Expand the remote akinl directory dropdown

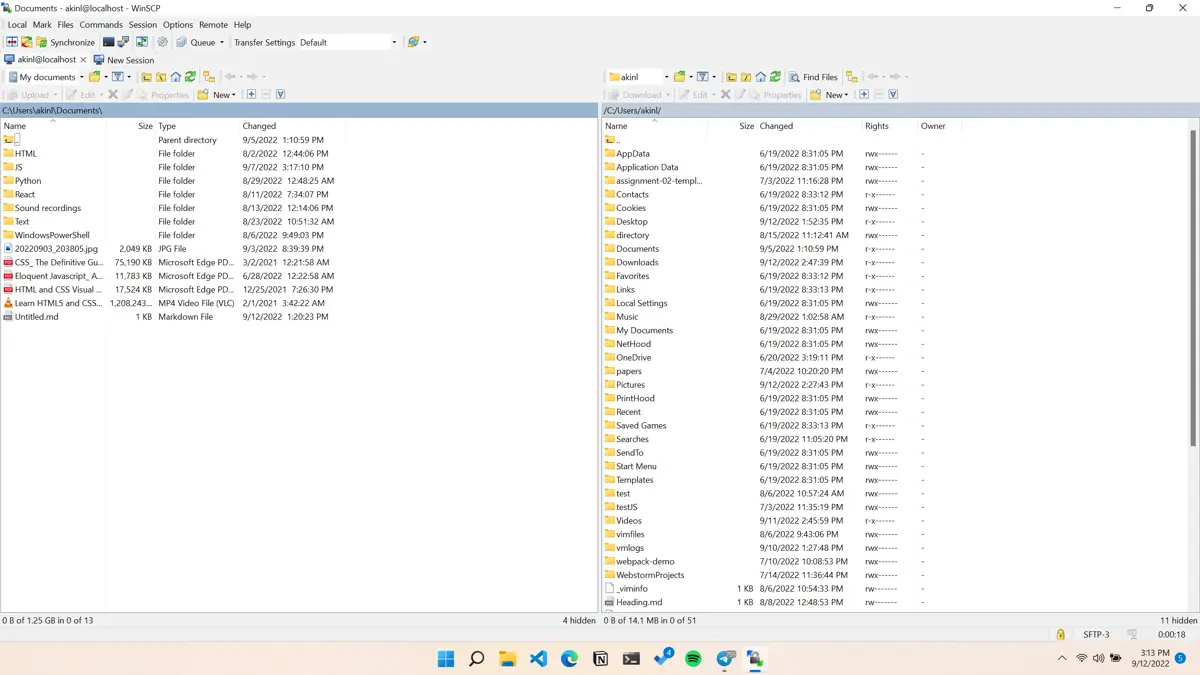point(666,77)
